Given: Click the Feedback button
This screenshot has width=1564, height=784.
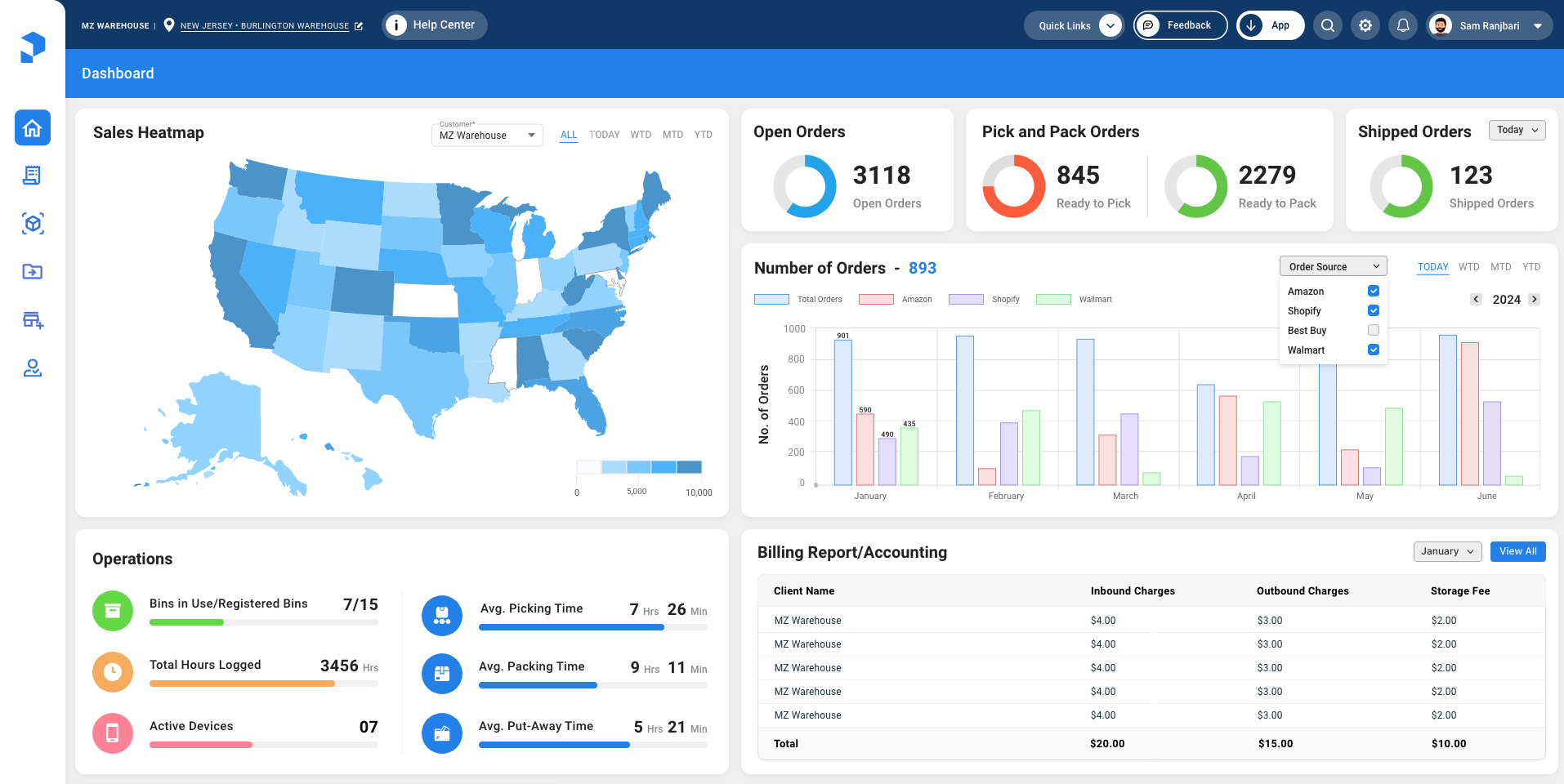Looking at the screenshot, I should (1180, 25).
